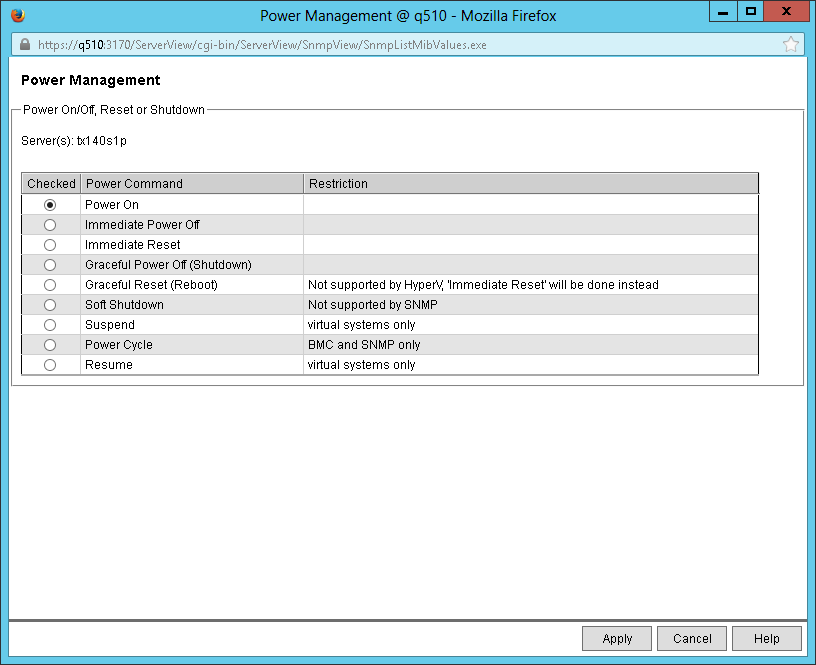This screenshot has width=816, height=665.
Task: Choose Graceful Power Off (Shutdown)
Action: click(50, 264)
